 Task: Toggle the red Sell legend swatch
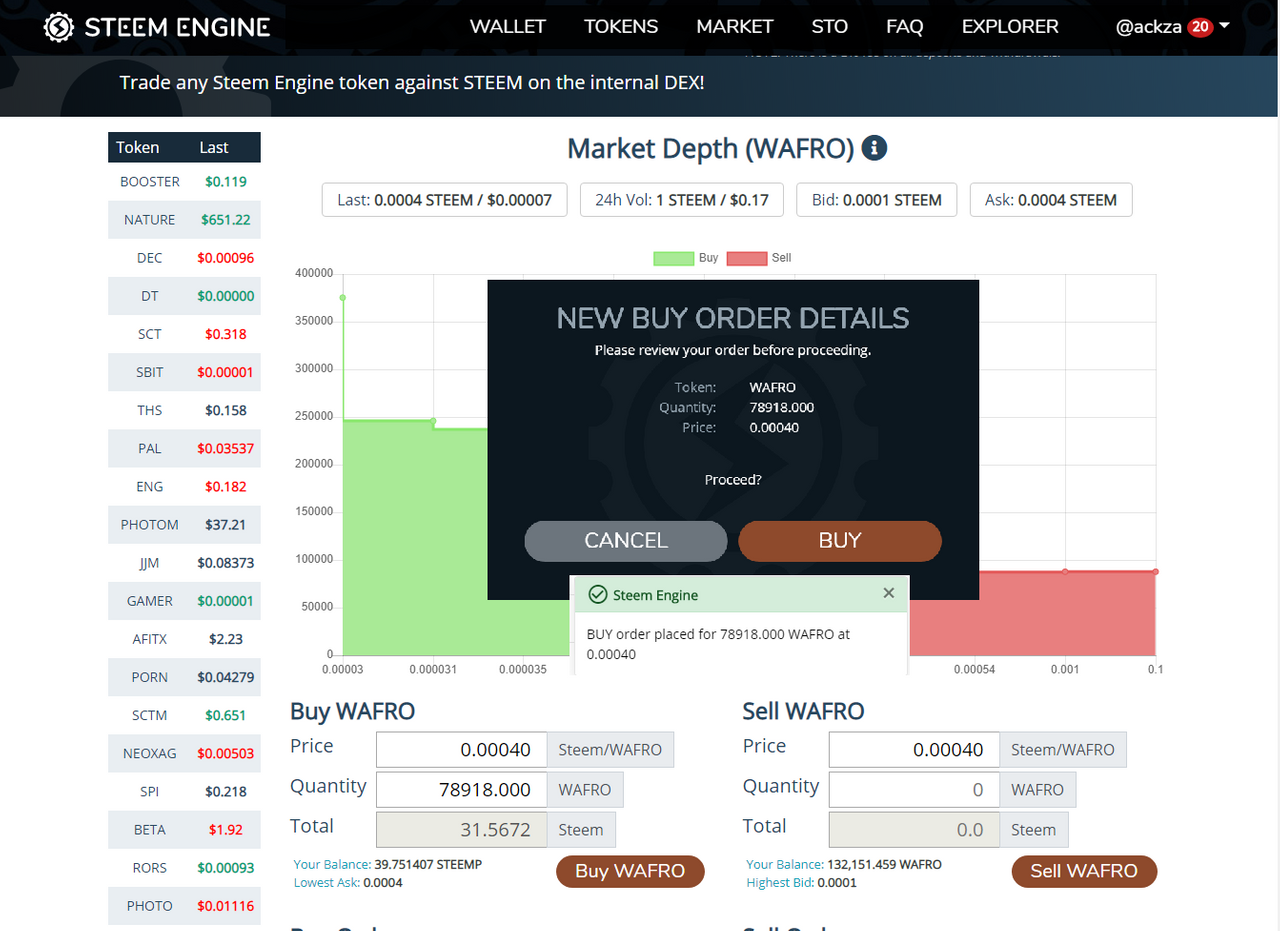(747, 258)
